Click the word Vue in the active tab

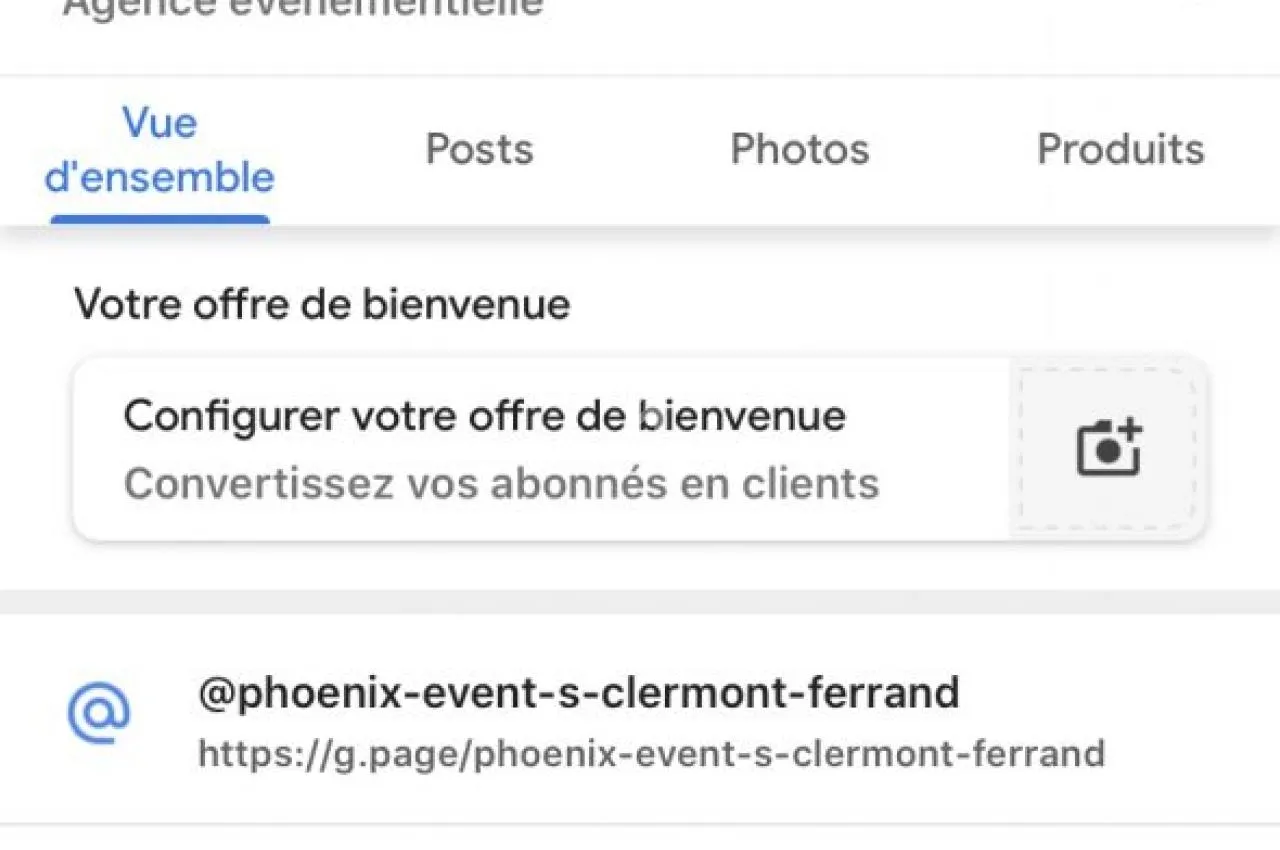(160, 124)
